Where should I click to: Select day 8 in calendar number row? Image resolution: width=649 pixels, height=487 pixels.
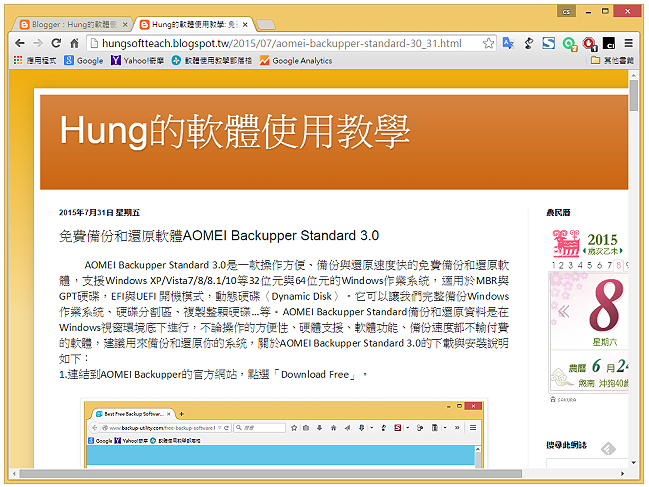618,265
